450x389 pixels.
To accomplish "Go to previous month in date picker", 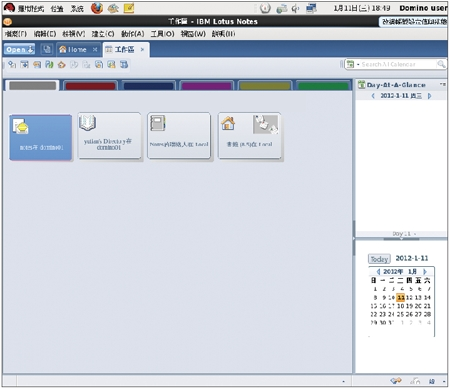I will (x=378, y=272).
